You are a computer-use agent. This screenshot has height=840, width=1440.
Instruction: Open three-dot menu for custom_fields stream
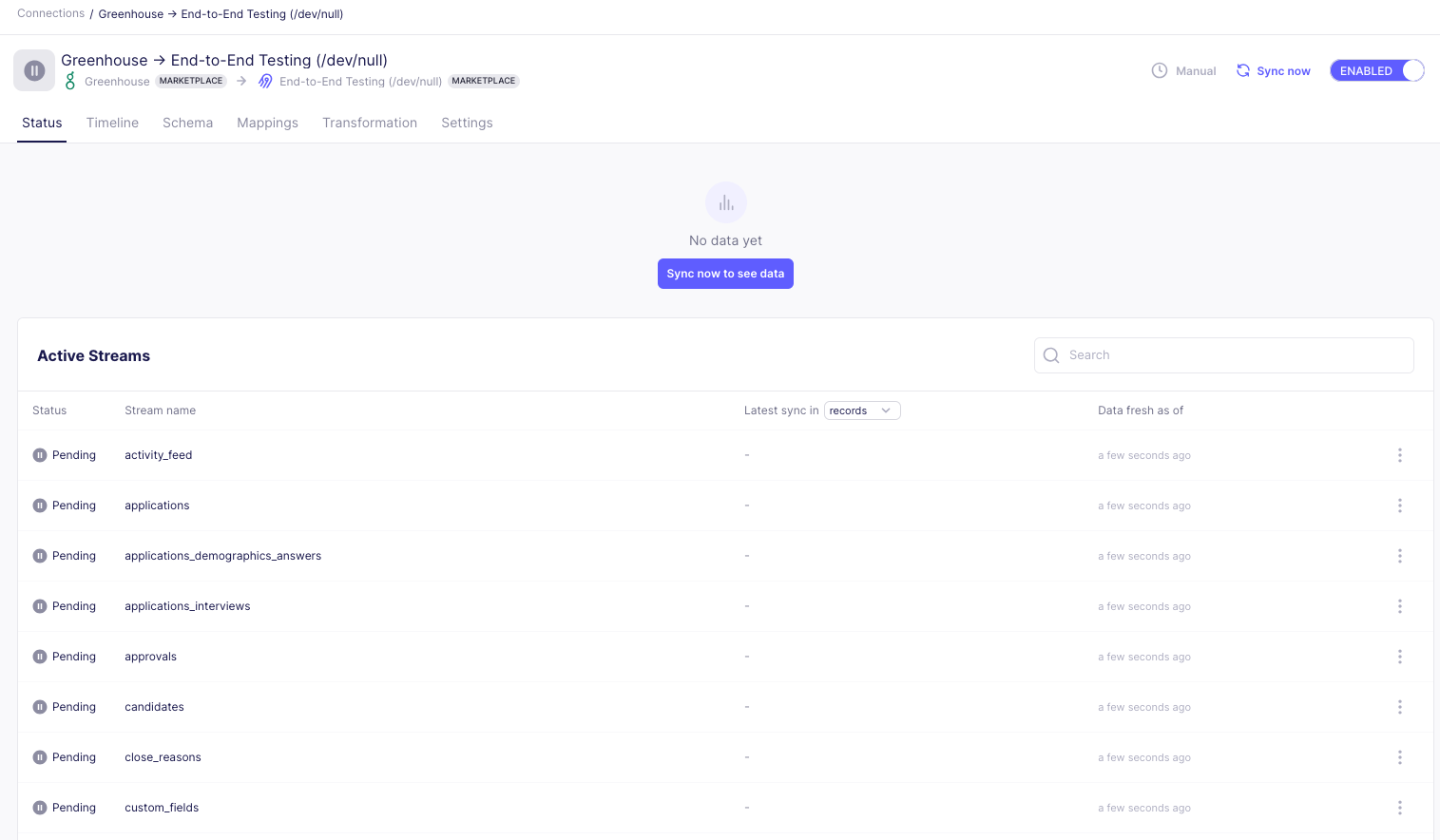click(1399, 808)
